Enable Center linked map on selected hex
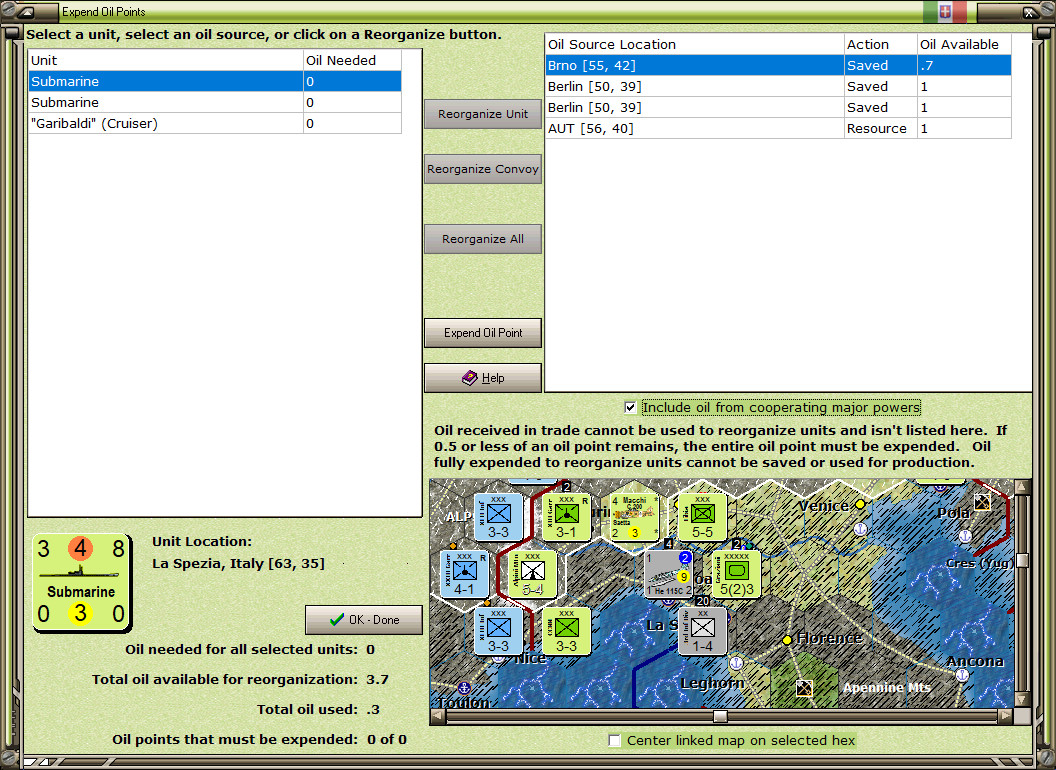 click(614, 740)
